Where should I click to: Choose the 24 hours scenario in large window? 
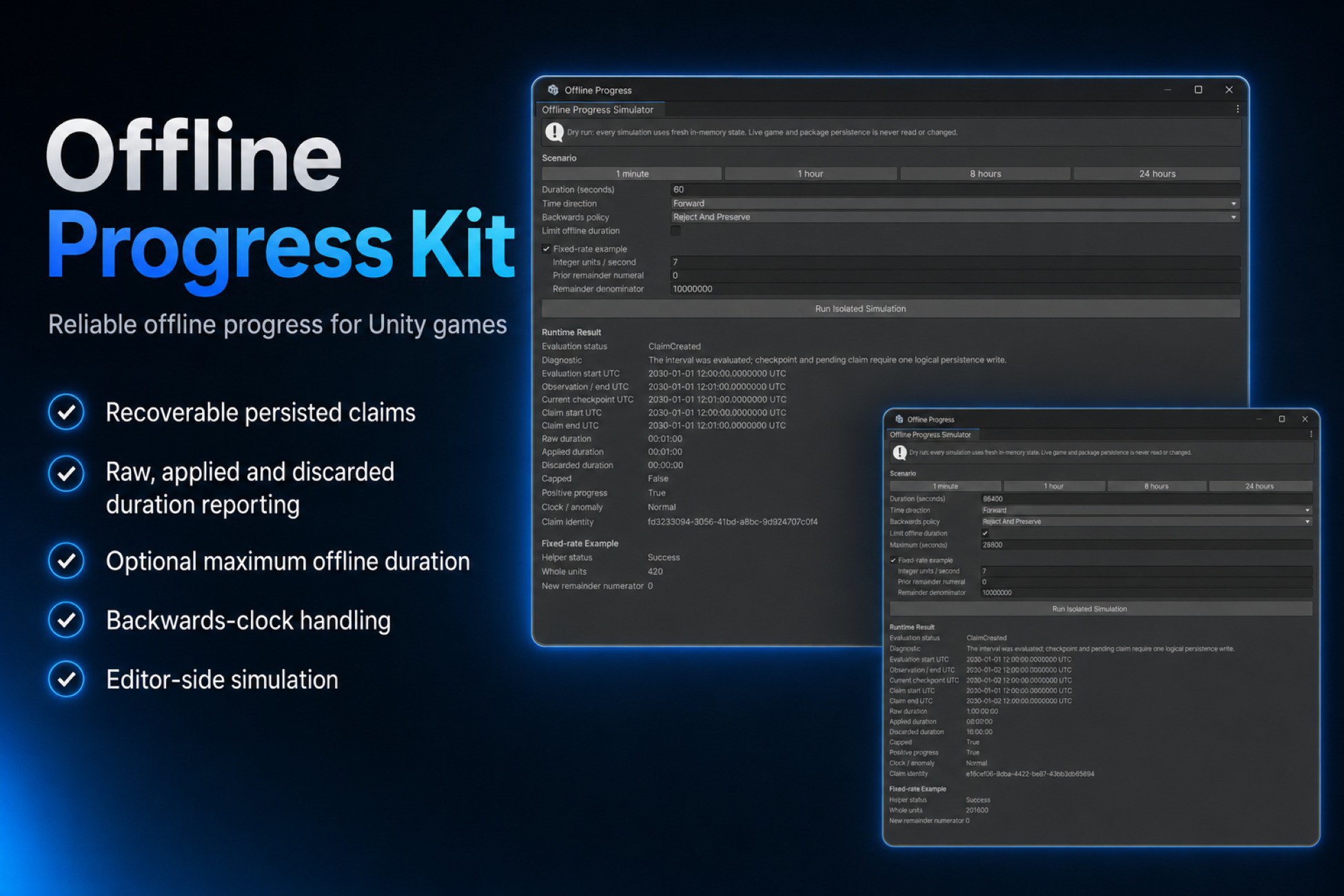click(x=1157, y=174)
